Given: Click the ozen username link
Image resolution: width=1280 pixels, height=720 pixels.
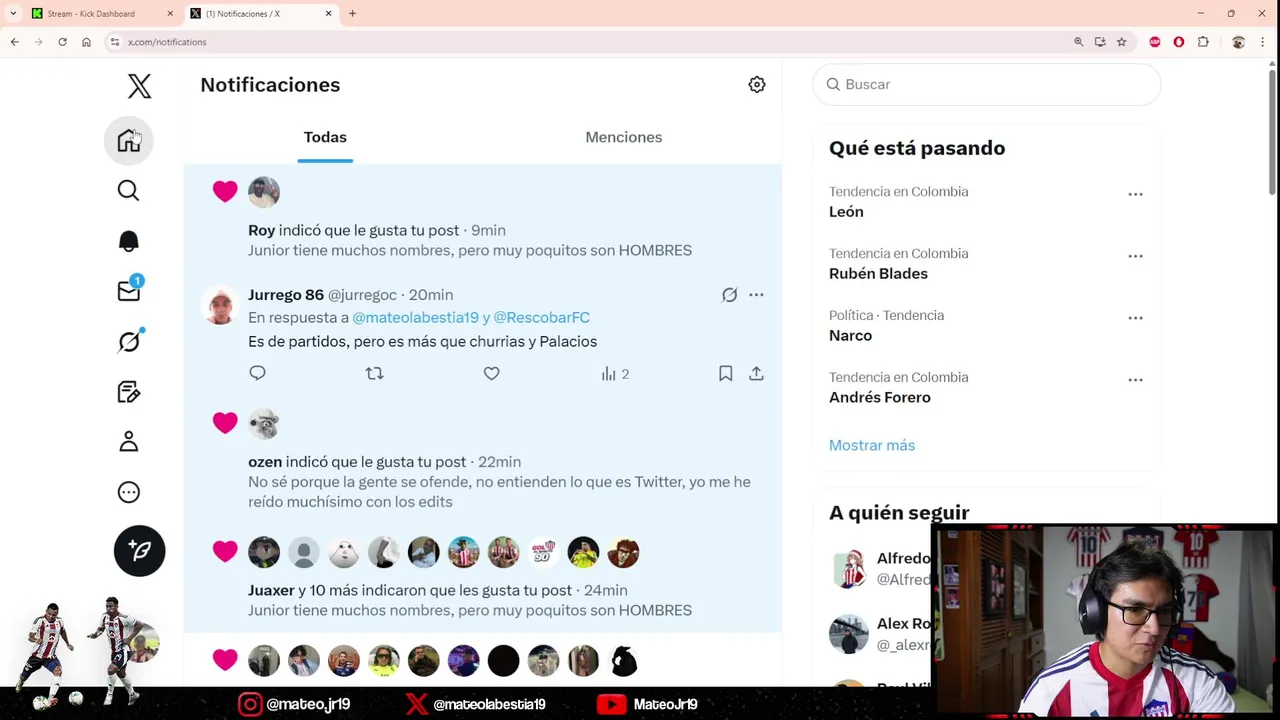Looking at the screenshot, I should pyautogui.click(x=265, y=462).
